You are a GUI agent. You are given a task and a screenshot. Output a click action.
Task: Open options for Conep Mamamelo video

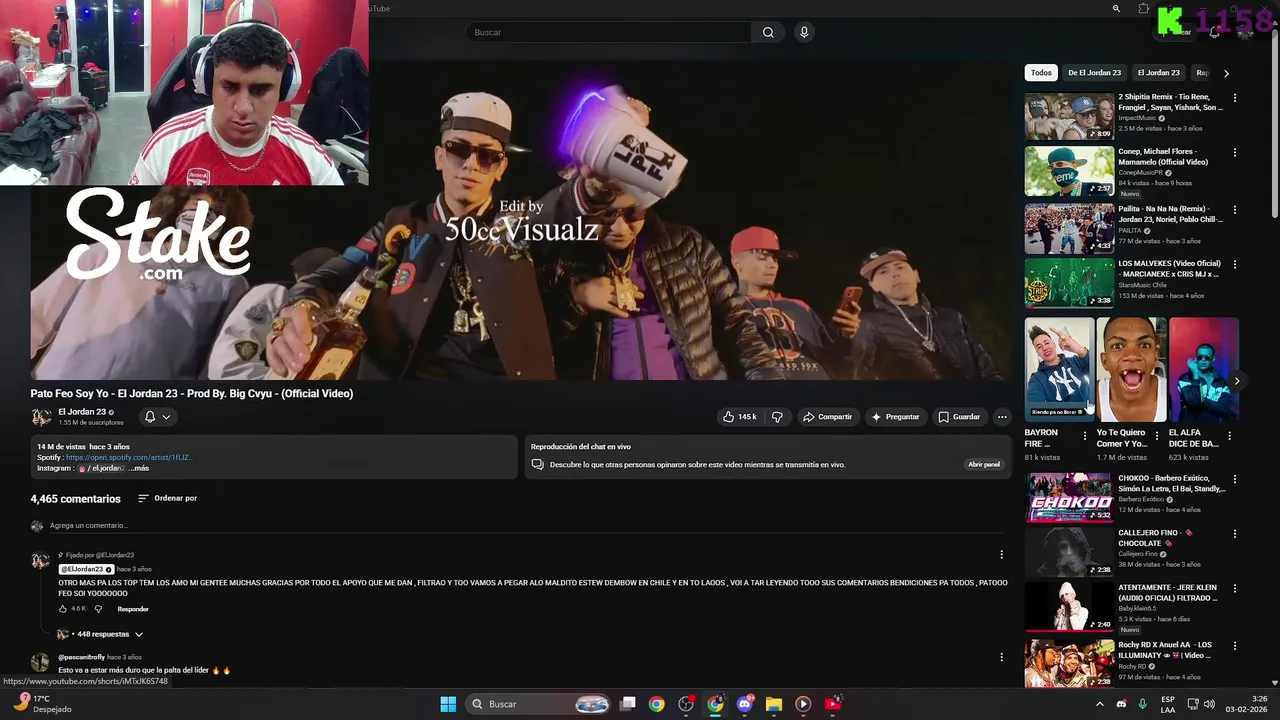(x=1235, y=153)
